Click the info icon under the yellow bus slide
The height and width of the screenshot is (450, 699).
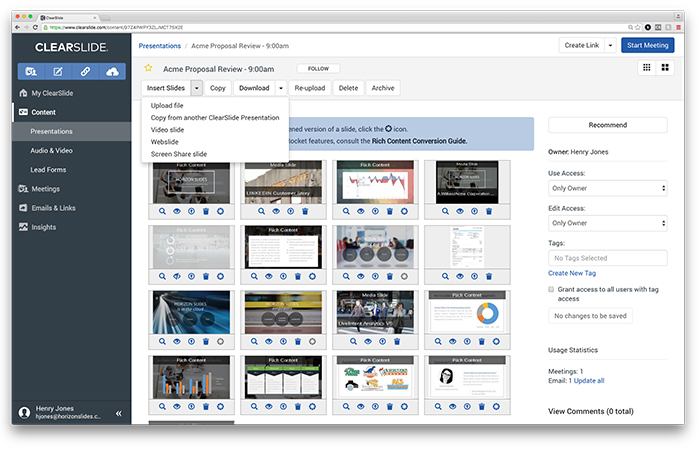(283, 342)
